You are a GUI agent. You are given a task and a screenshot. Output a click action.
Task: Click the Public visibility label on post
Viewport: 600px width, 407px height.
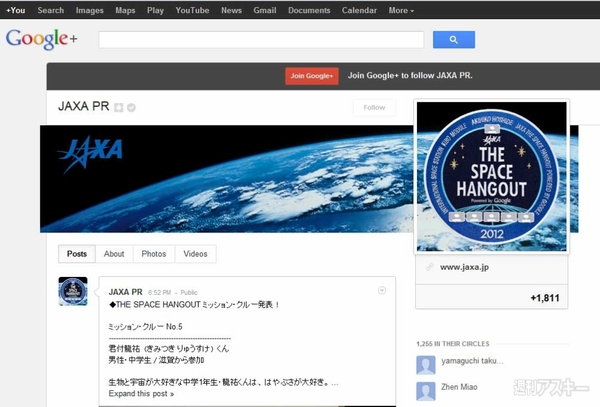[189, 293]
